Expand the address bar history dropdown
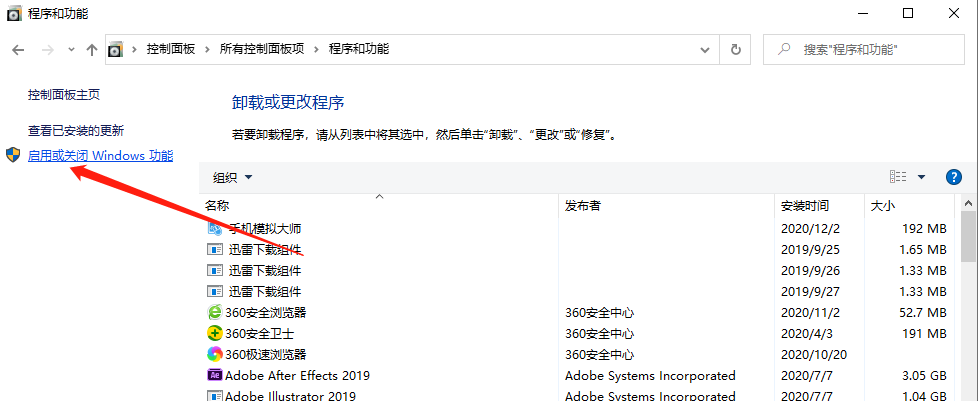The image size is (978, 401). click(x=709, y=49)
